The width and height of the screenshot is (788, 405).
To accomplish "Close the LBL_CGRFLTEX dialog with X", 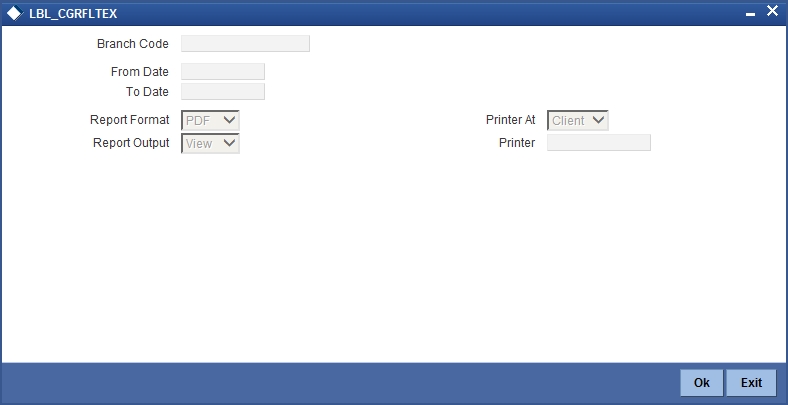I will click(772, 11).
